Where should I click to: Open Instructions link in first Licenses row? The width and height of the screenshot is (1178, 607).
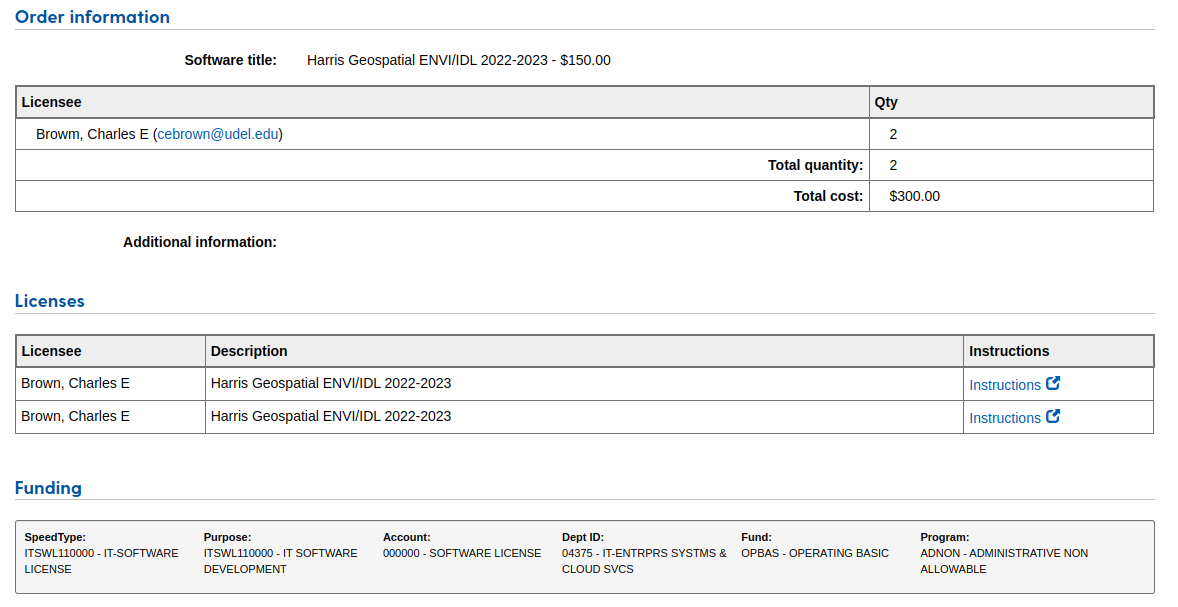(x=1014, y=385)
